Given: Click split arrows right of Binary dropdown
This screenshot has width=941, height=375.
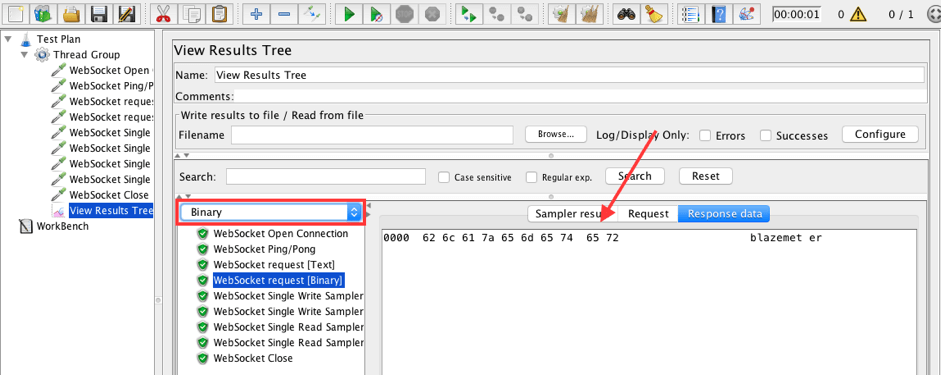Looking at the screenshot, I should 368,211.
